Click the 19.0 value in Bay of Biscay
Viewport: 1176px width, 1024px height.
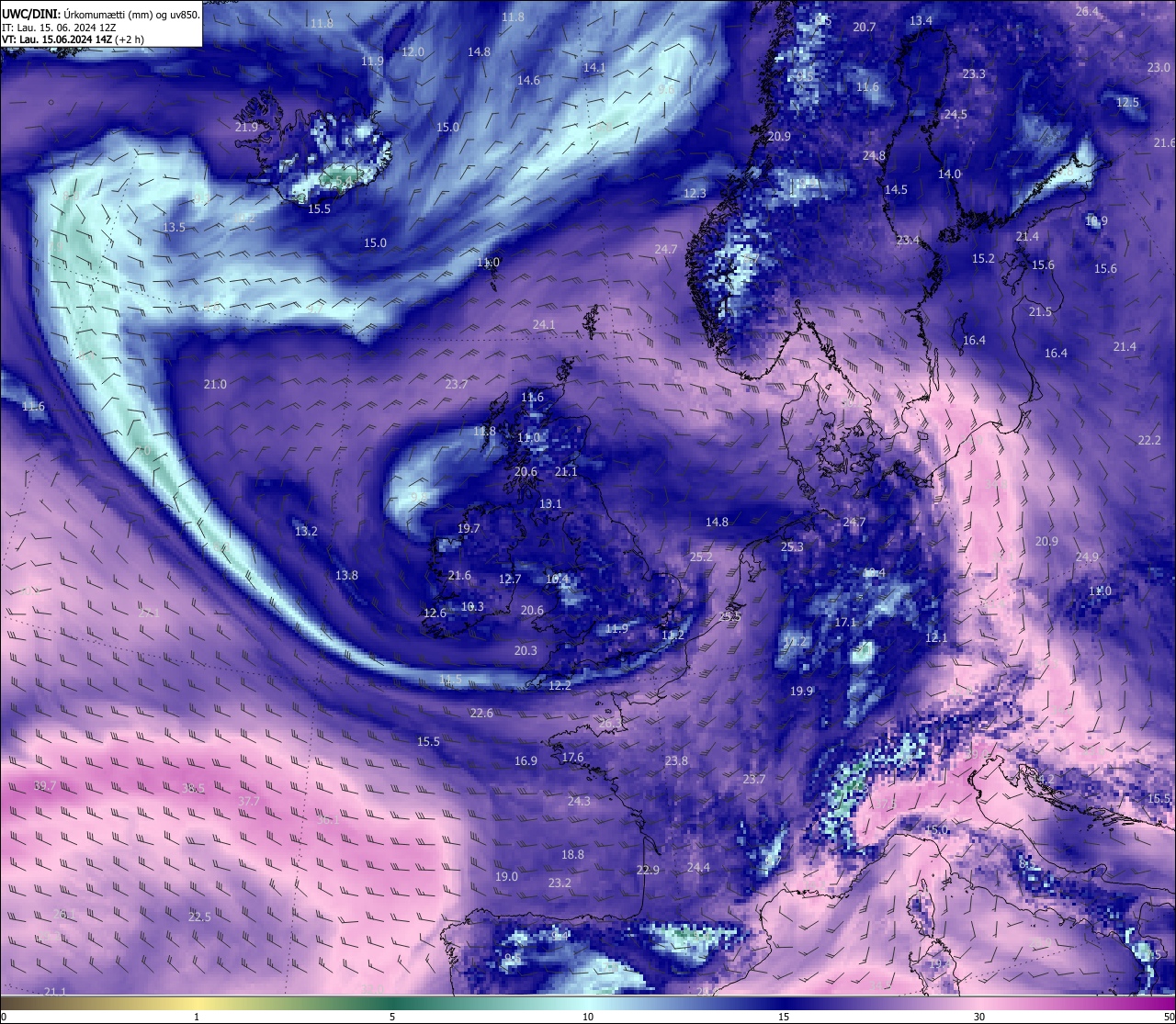(x=506, y=876)
